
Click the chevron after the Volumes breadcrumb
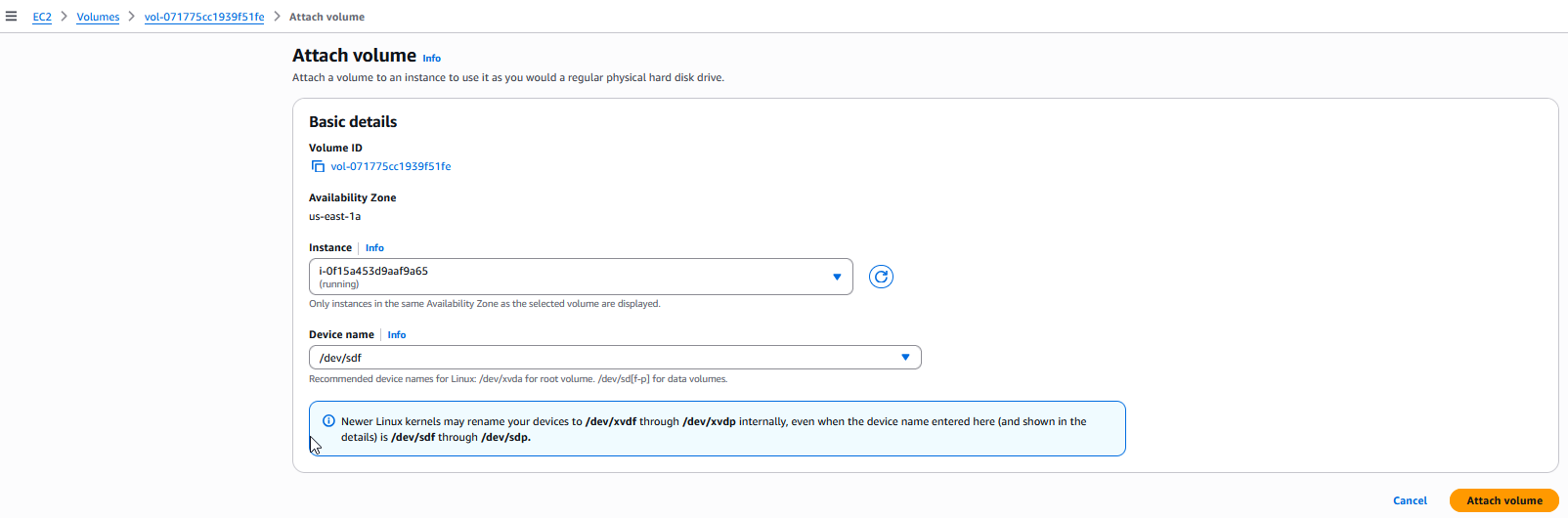131,17
